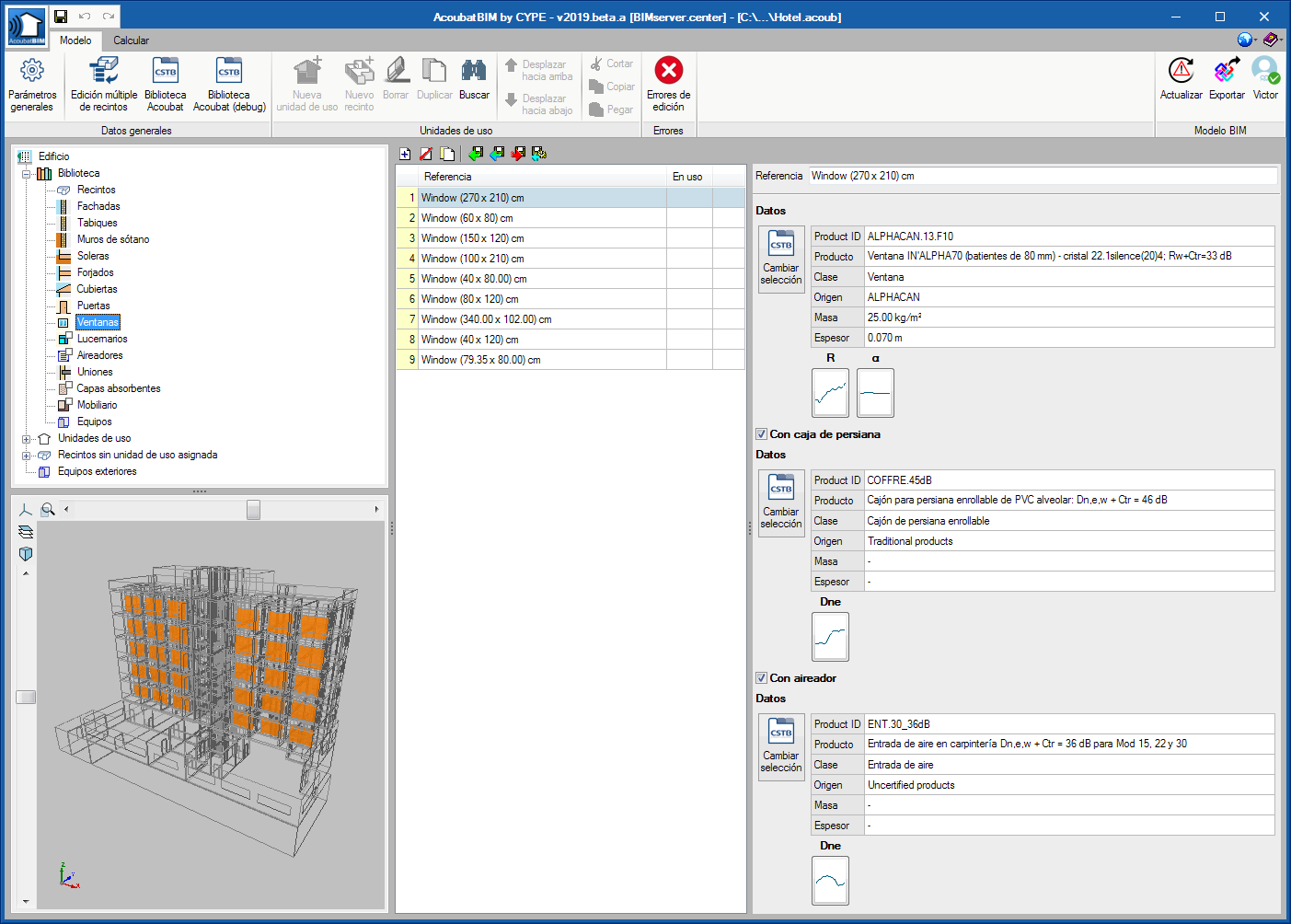
Task: Open the Dne graph for aireador
Action: [x=831, y=881]
